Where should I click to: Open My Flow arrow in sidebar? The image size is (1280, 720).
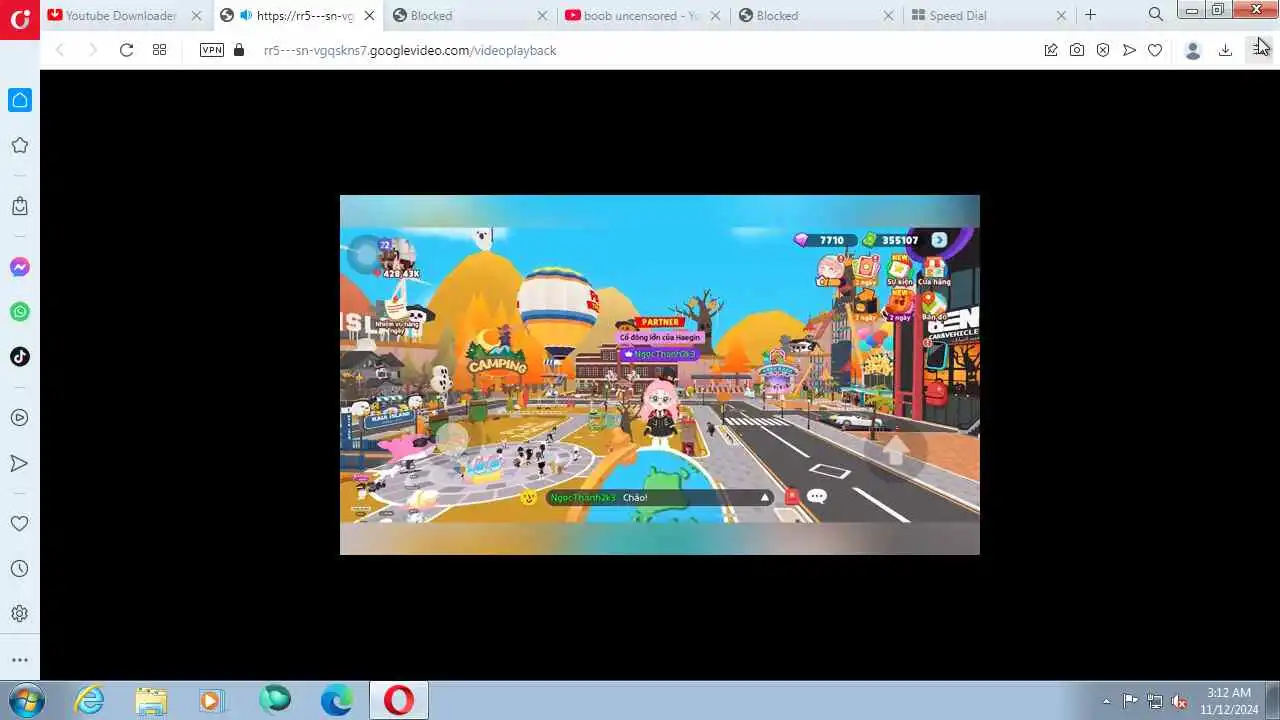pyautogui.click(x=20, y=463)
